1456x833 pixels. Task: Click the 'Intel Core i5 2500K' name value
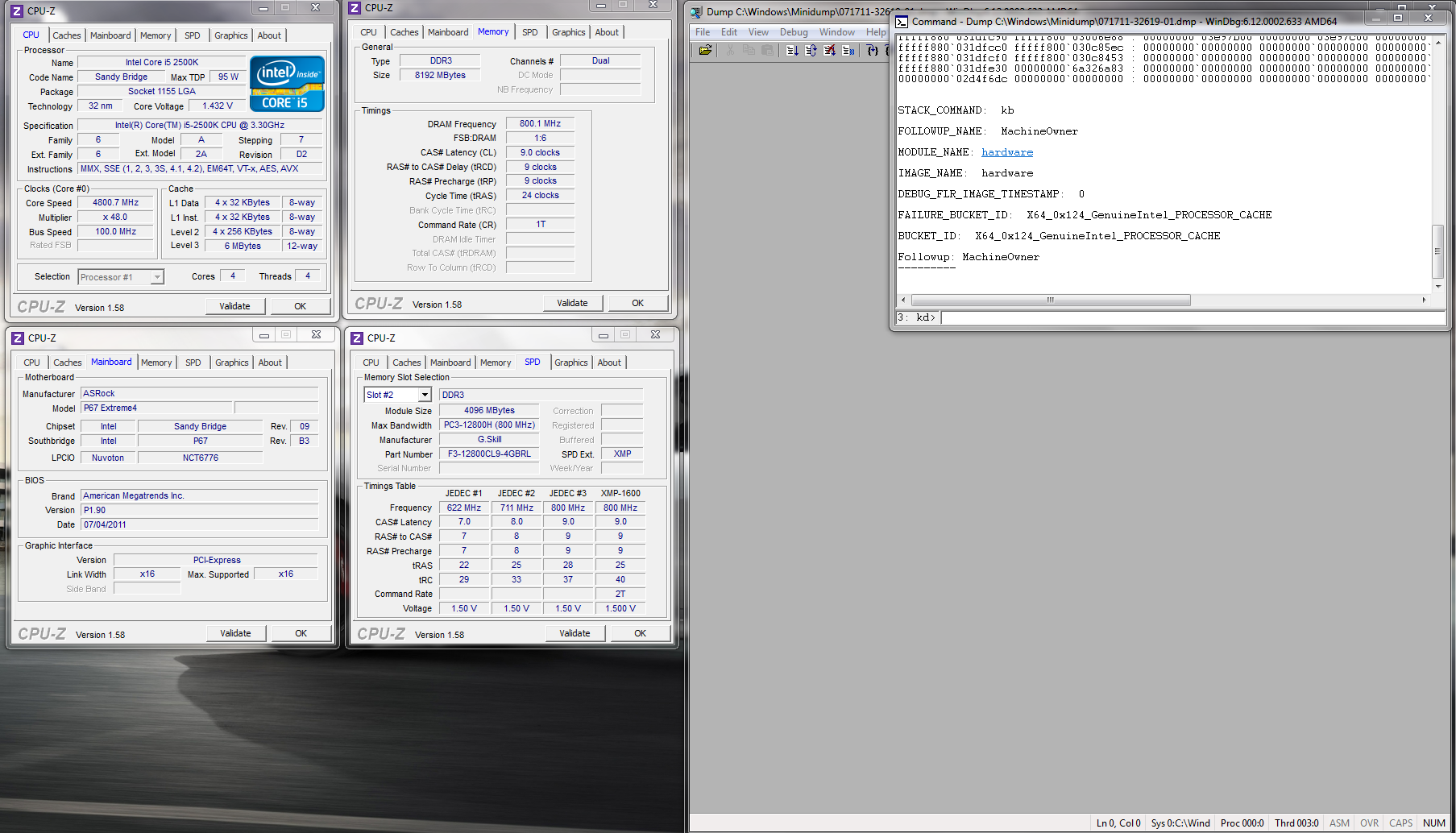(x=162, y=62)
